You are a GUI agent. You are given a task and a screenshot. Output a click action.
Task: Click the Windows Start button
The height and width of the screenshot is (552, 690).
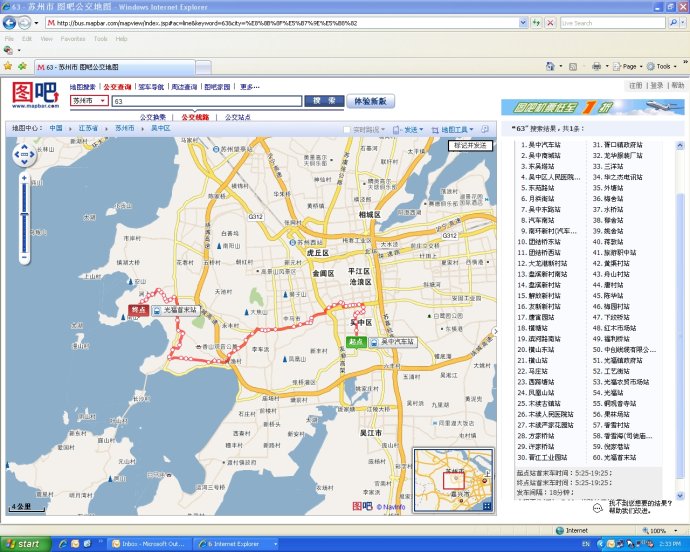24,544
